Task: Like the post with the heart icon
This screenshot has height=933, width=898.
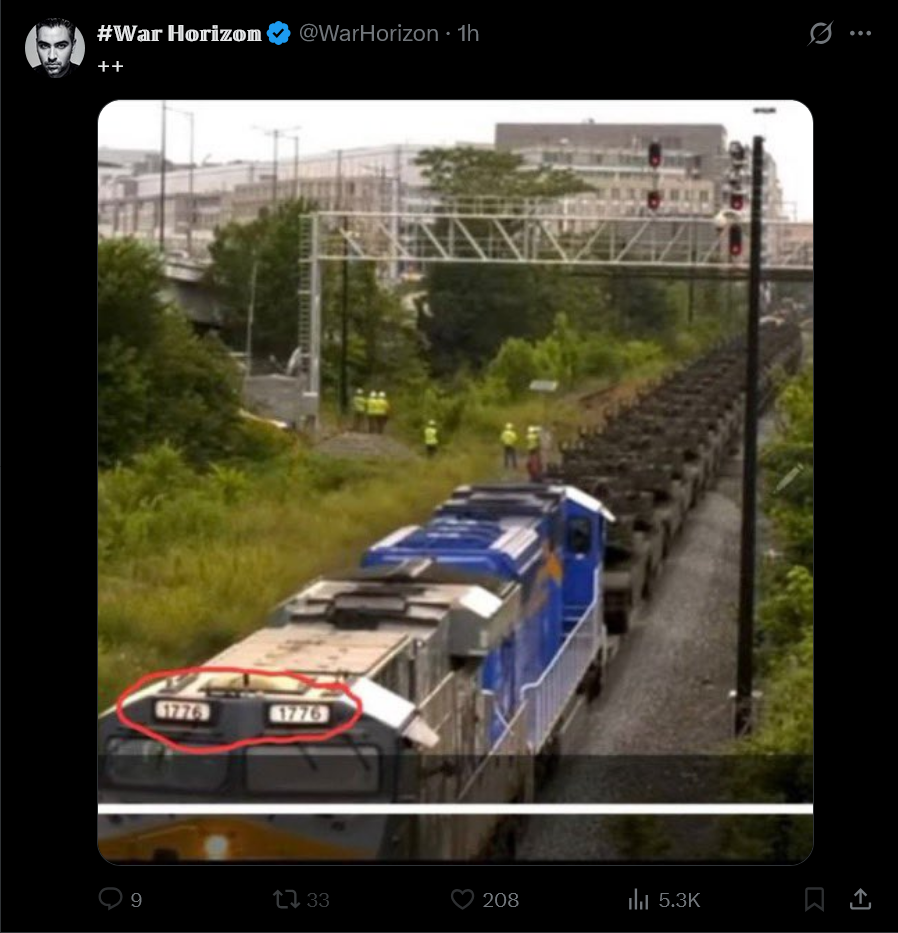Action: [x=462, y=899]
